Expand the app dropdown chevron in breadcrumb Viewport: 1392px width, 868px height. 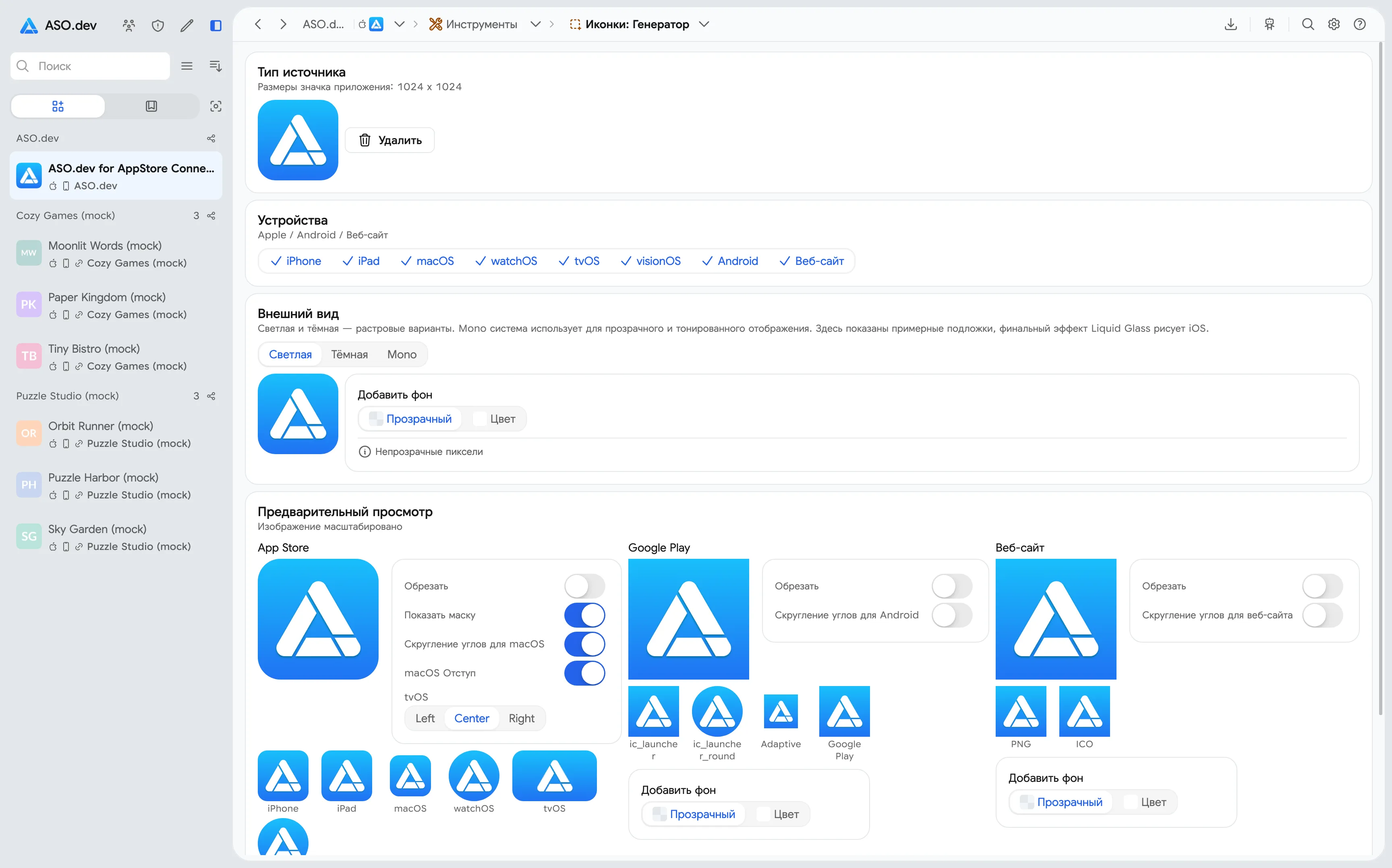(400, 24)
